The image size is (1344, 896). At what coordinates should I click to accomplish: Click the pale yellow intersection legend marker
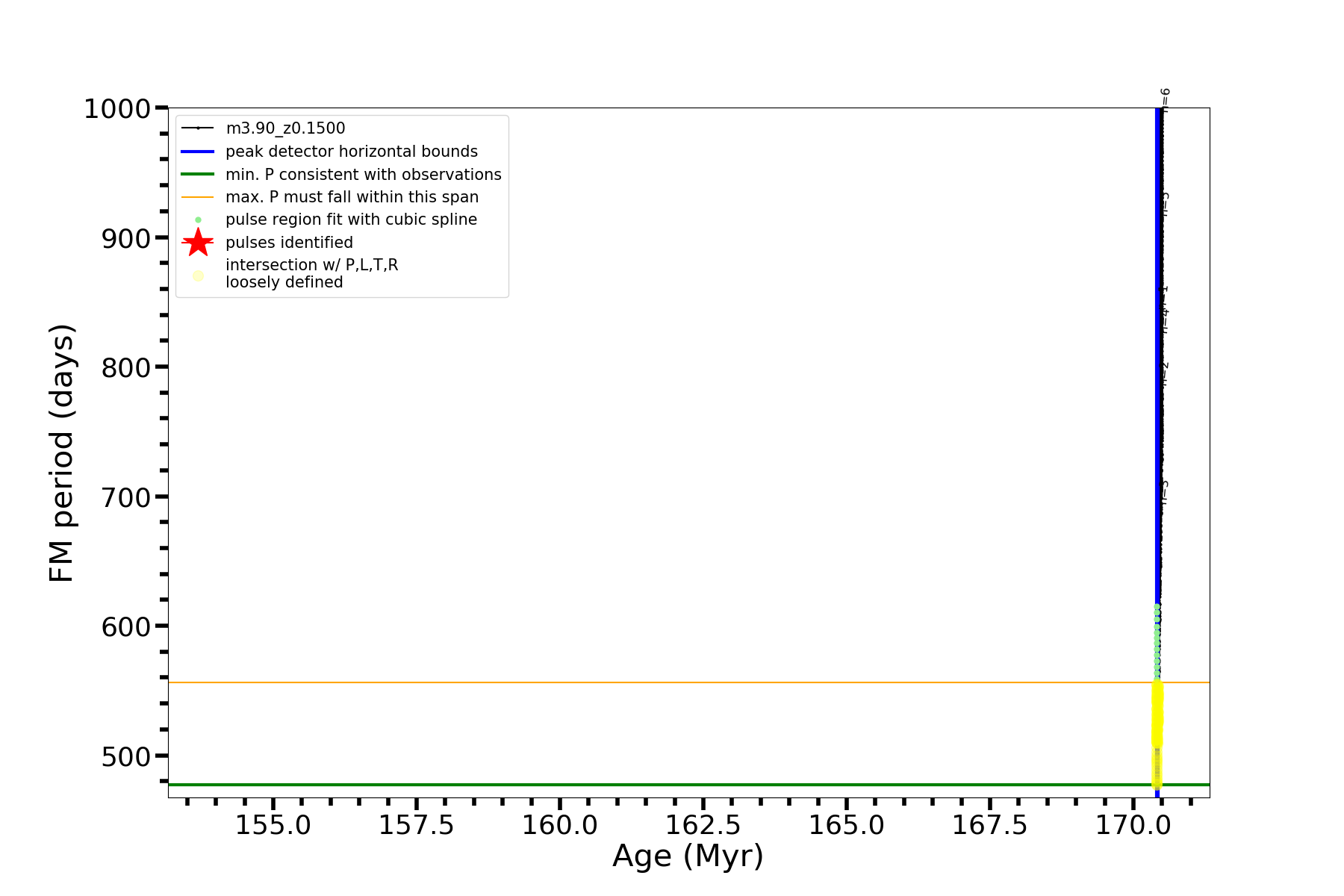[x=198, y=276]
